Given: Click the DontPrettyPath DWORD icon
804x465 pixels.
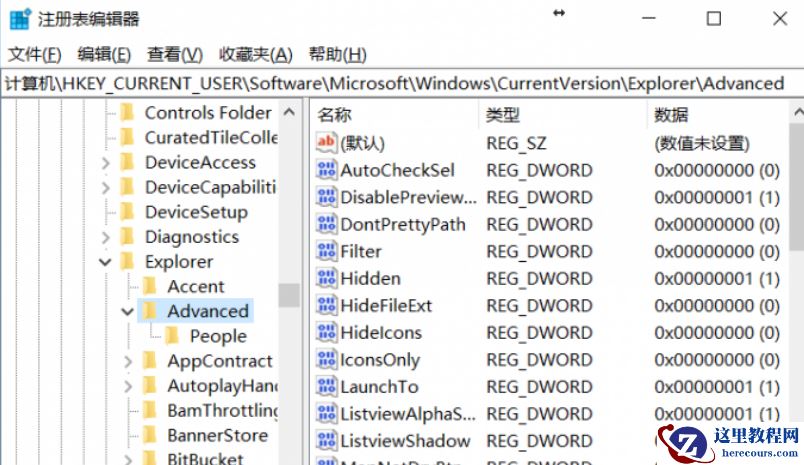Looking at the screenshot, I should click(x=326, y=224).
